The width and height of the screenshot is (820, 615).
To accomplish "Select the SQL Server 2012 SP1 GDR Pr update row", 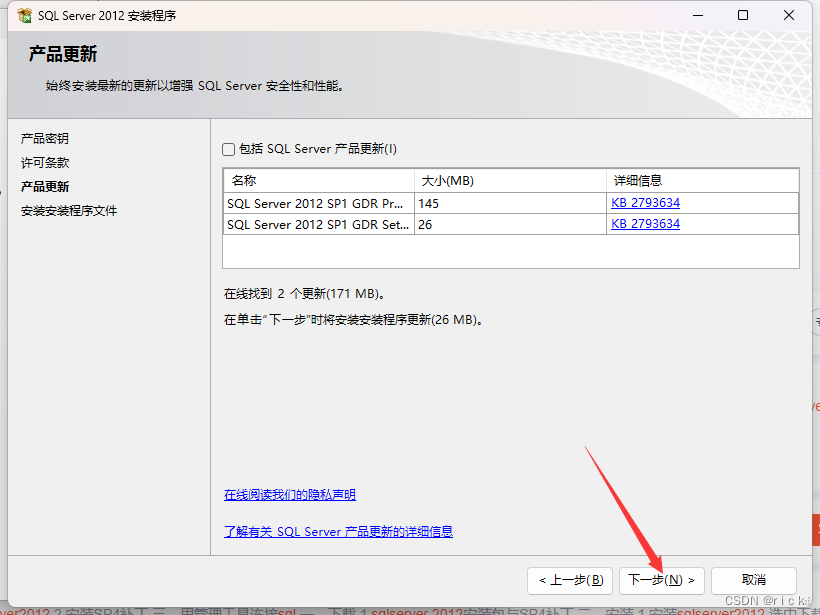I will click(x=318, y=202).
